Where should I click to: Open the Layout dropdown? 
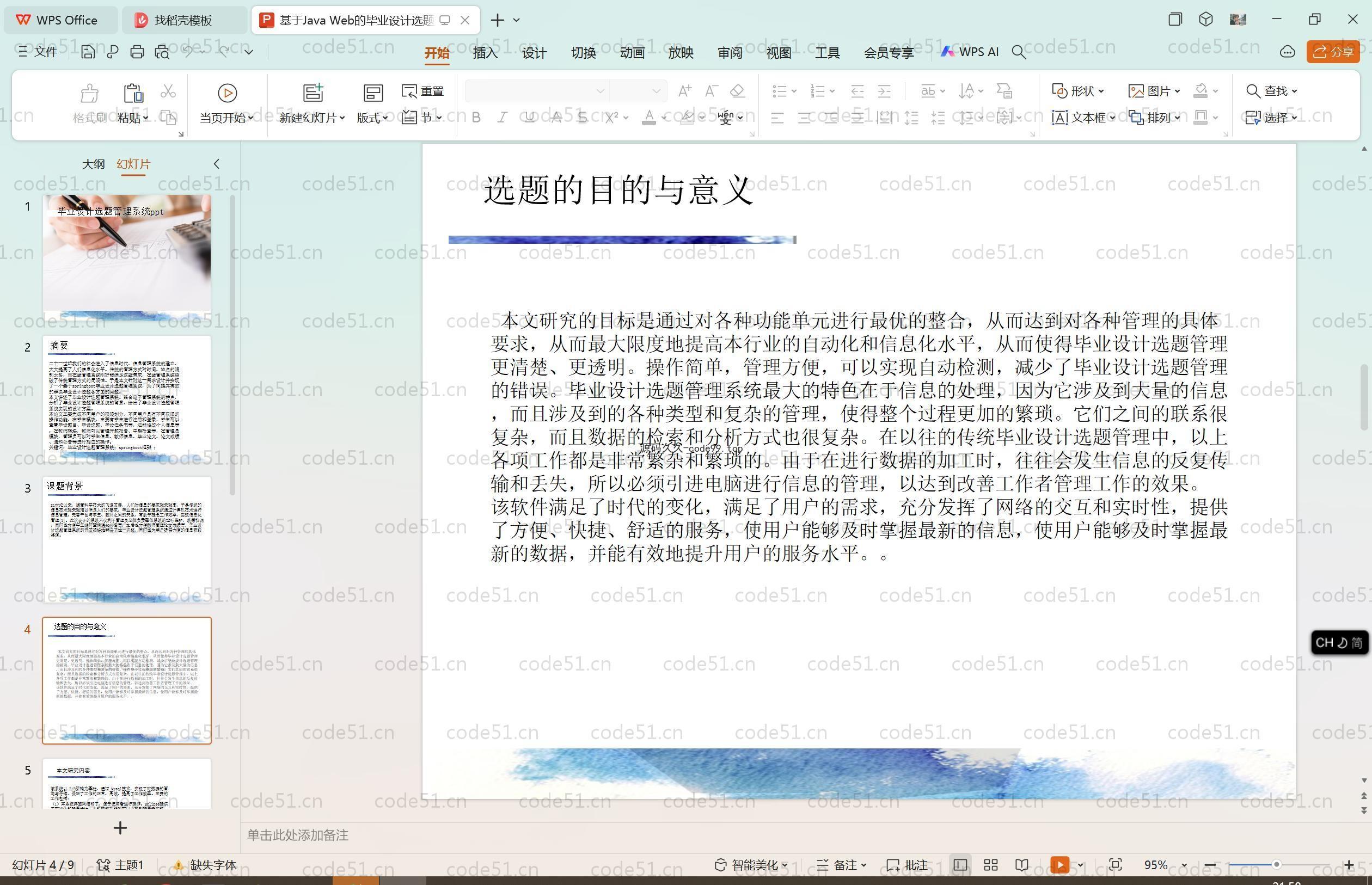372,118
